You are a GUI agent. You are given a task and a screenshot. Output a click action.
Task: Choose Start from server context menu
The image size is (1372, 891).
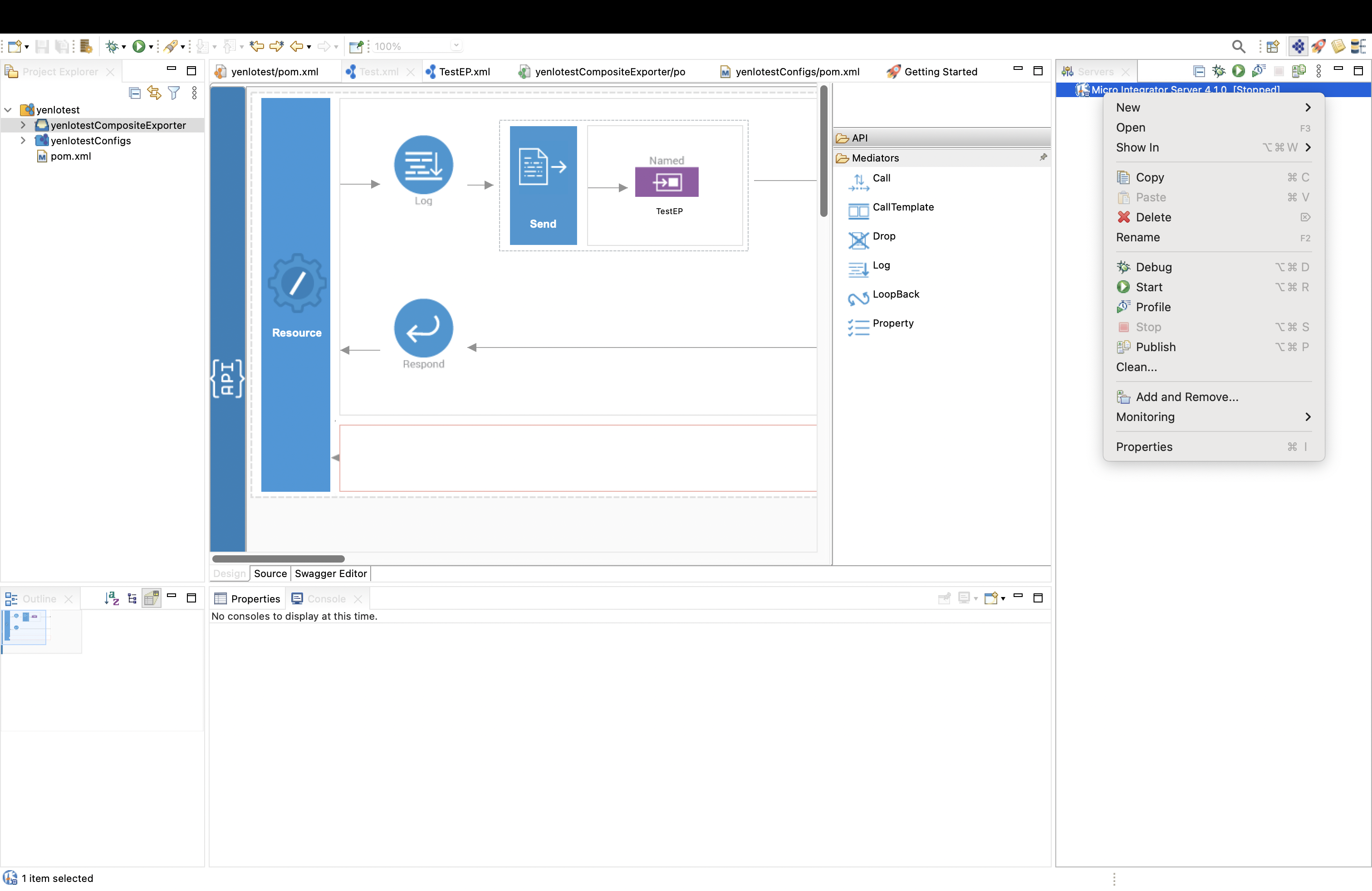click(1213, 287)
